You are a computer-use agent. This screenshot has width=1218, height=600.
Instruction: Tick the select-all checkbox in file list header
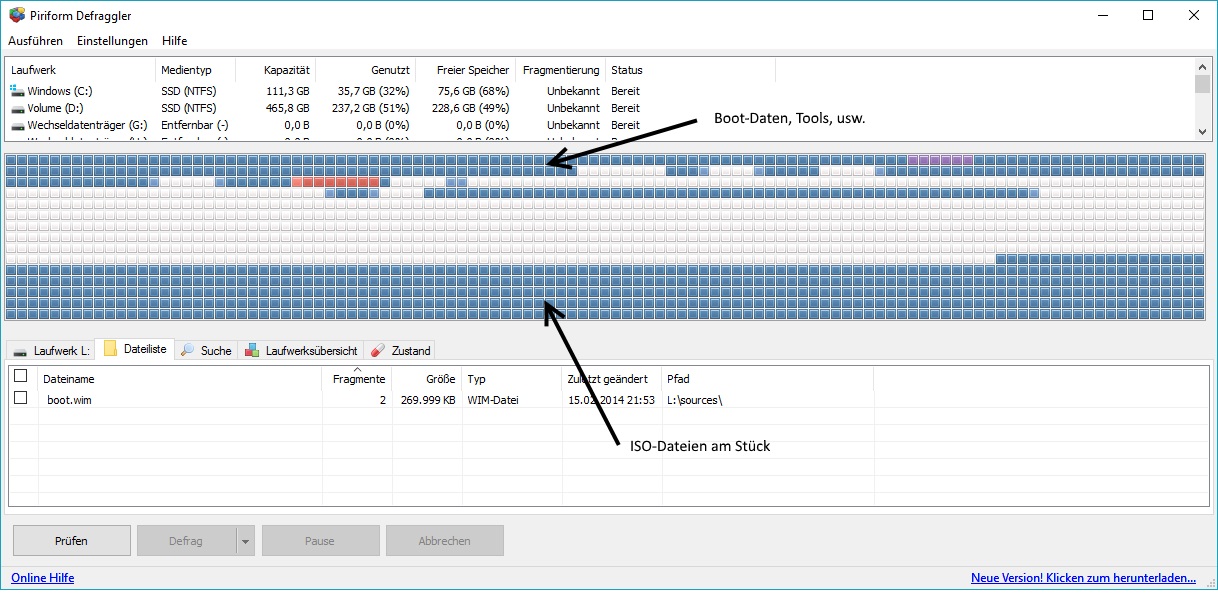(x=20, y=376)
